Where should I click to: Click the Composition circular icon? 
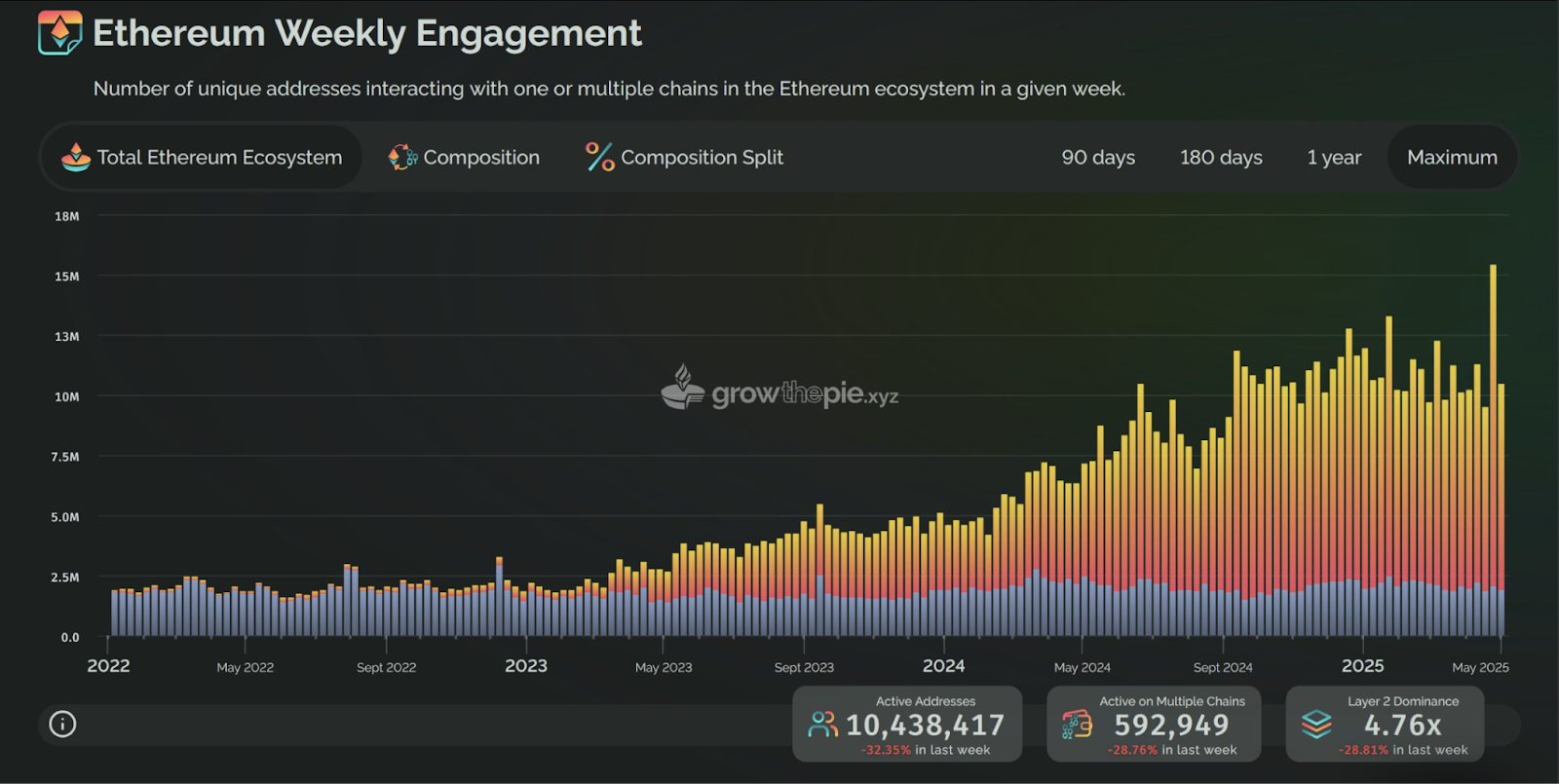(402, 157)
